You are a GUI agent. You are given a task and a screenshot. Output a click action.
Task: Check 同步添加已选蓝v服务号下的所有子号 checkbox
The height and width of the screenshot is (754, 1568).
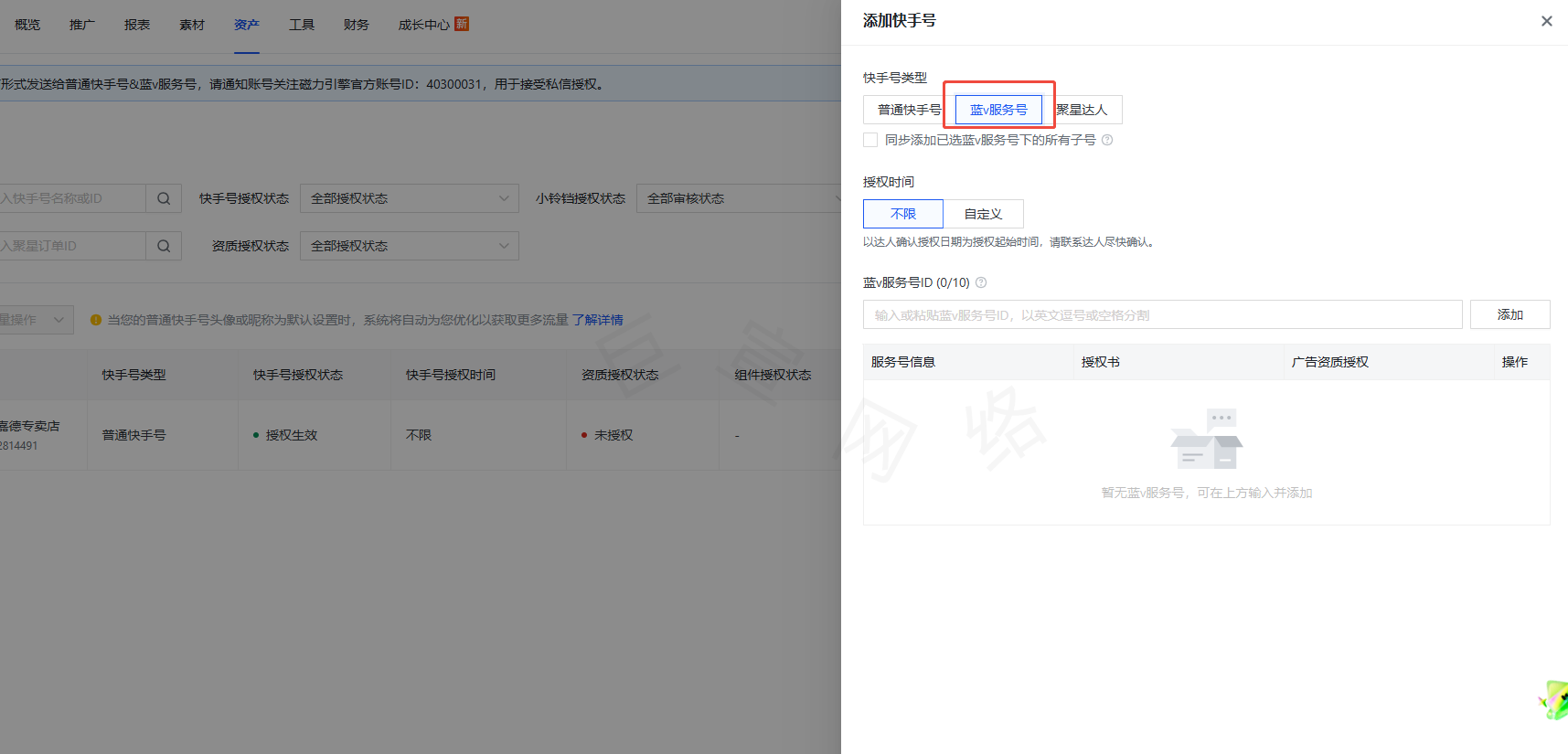[870, 140]
